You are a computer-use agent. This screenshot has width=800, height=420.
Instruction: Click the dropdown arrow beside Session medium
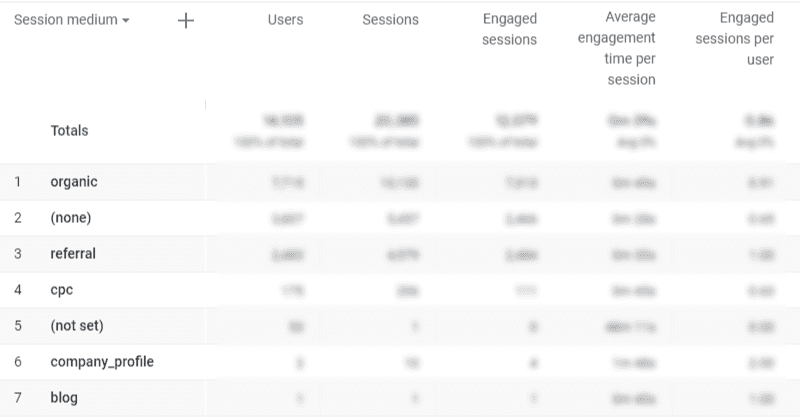click(126, 21)
